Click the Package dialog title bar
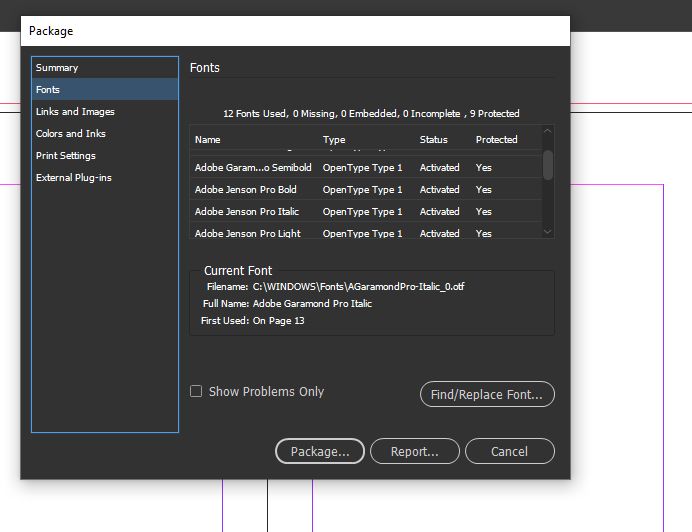The height and width of the screenshot is (532, 692). (x=295, y=31)
